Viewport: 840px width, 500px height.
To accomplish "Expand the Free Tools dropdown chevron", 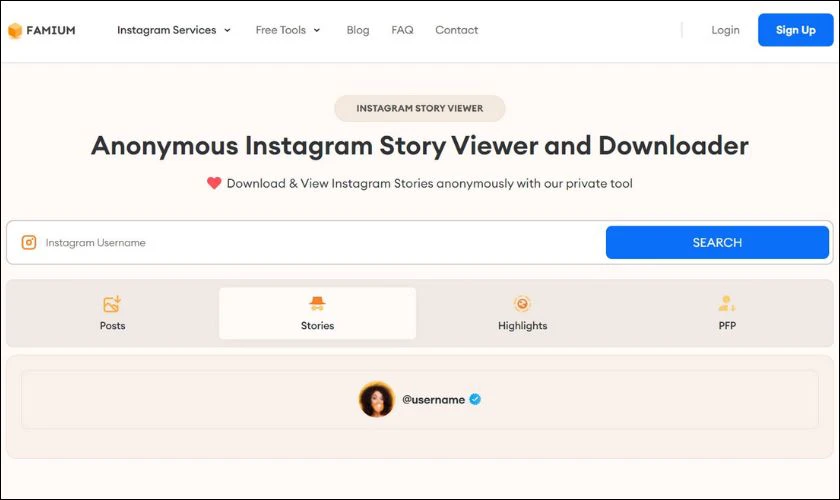I will pyautogui.click(x=317, y=31).
